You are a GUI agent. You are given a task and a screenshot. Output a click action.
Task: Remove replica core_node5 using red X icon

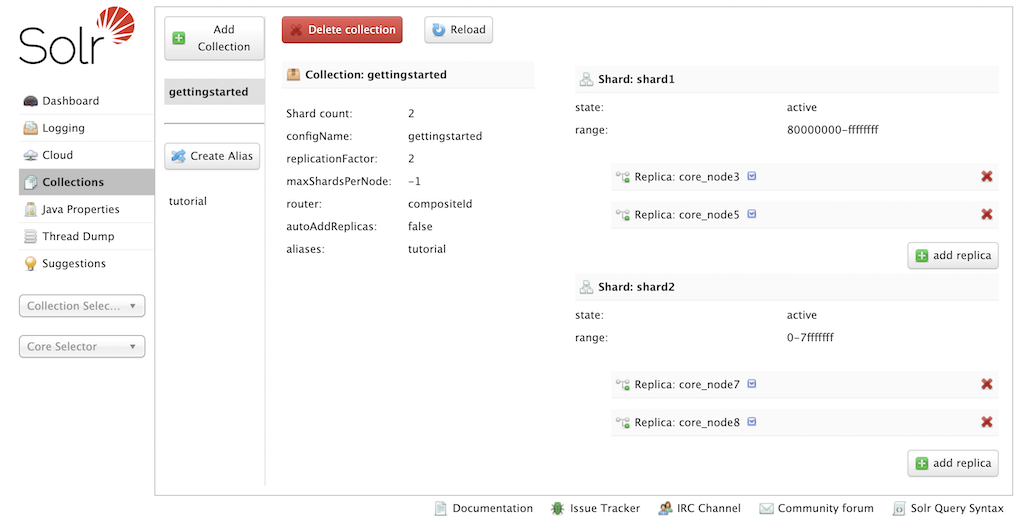point(986,214)
